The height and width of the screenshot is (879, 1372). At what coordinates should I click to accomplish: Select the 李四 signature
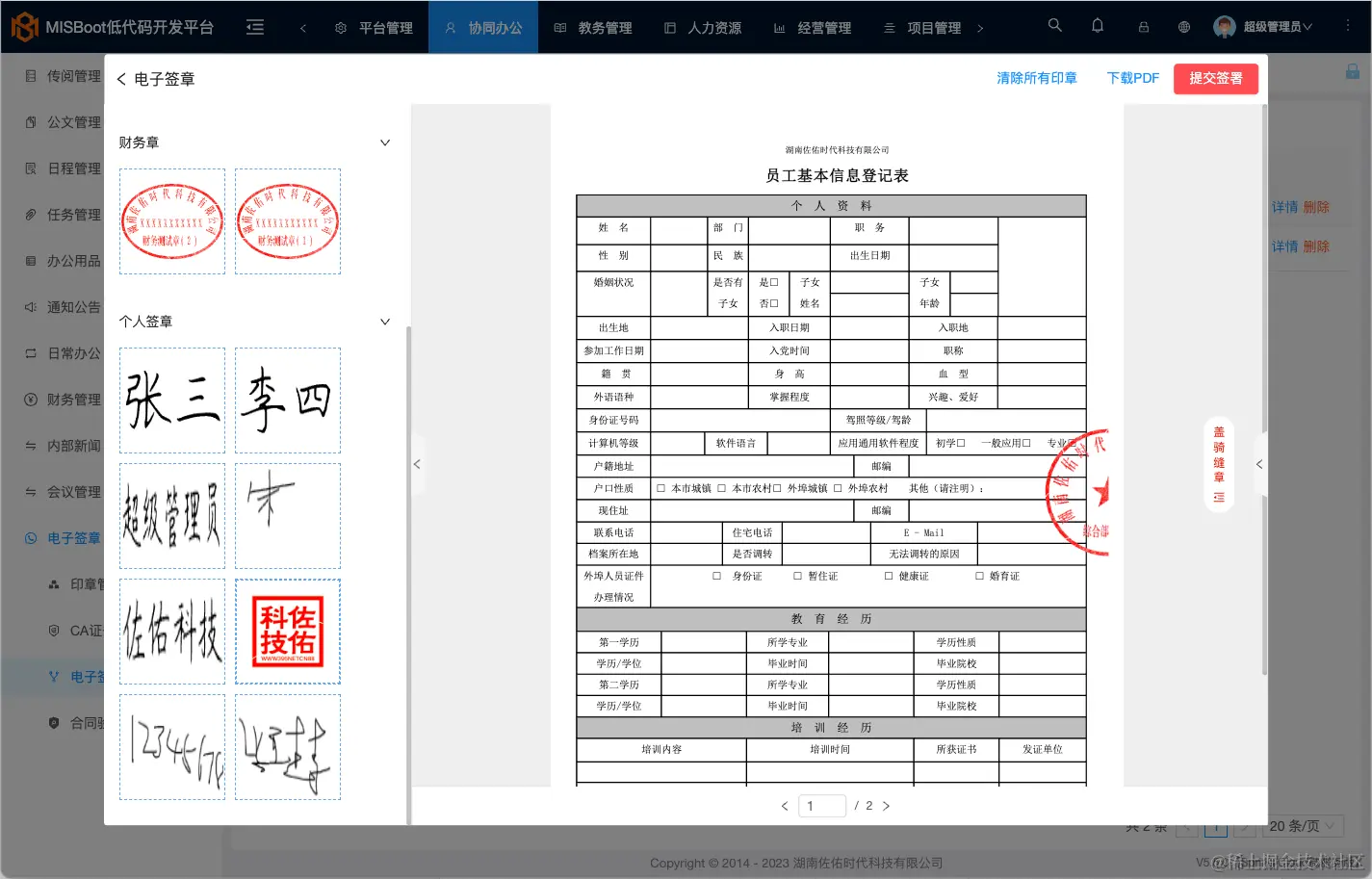(288, 401)
